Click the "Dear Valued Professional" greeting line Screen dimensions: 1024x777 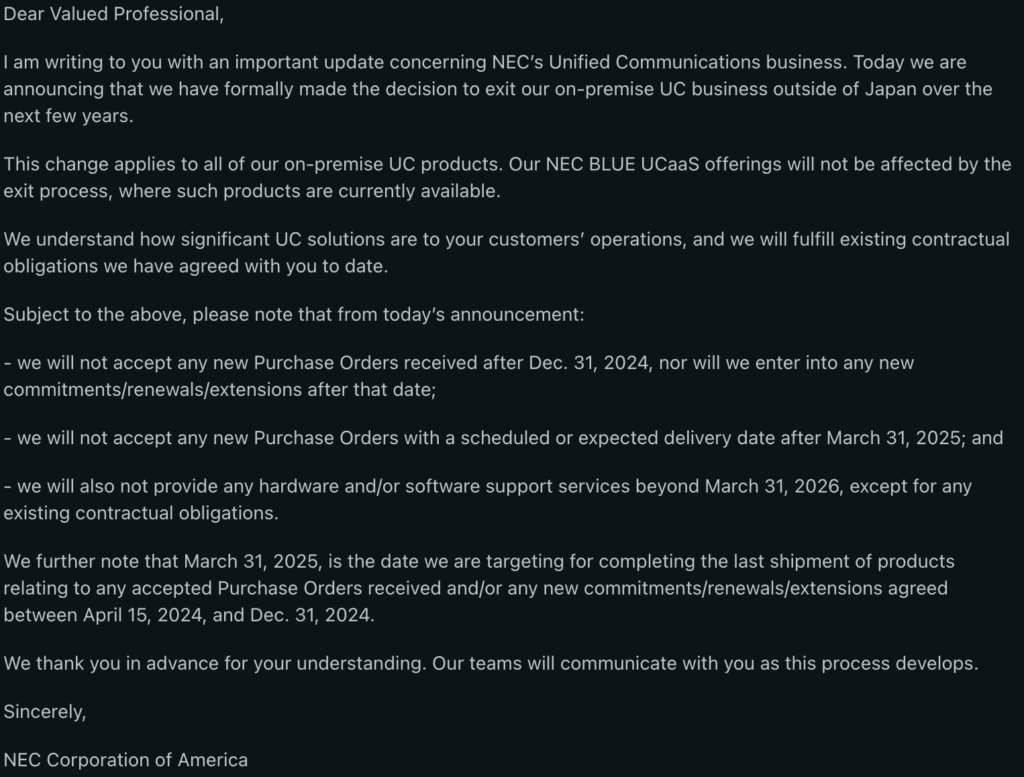pos(113,13)
